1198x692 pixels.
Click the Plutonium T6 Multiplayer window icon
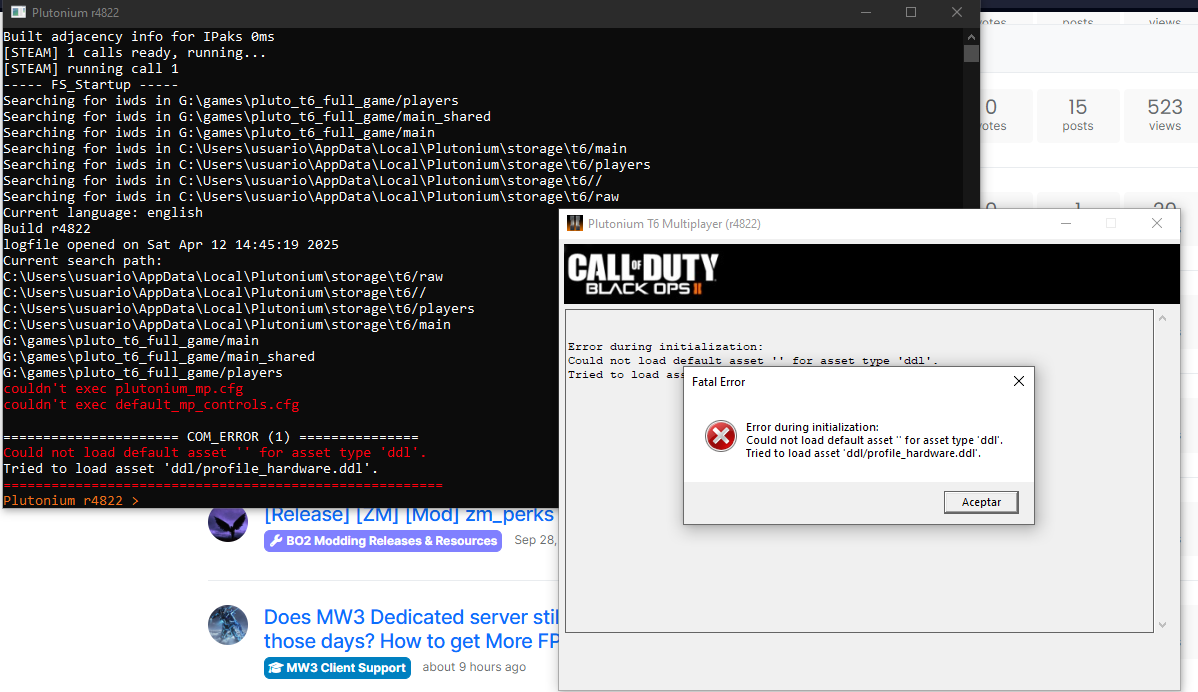click(x=575, y=224)
